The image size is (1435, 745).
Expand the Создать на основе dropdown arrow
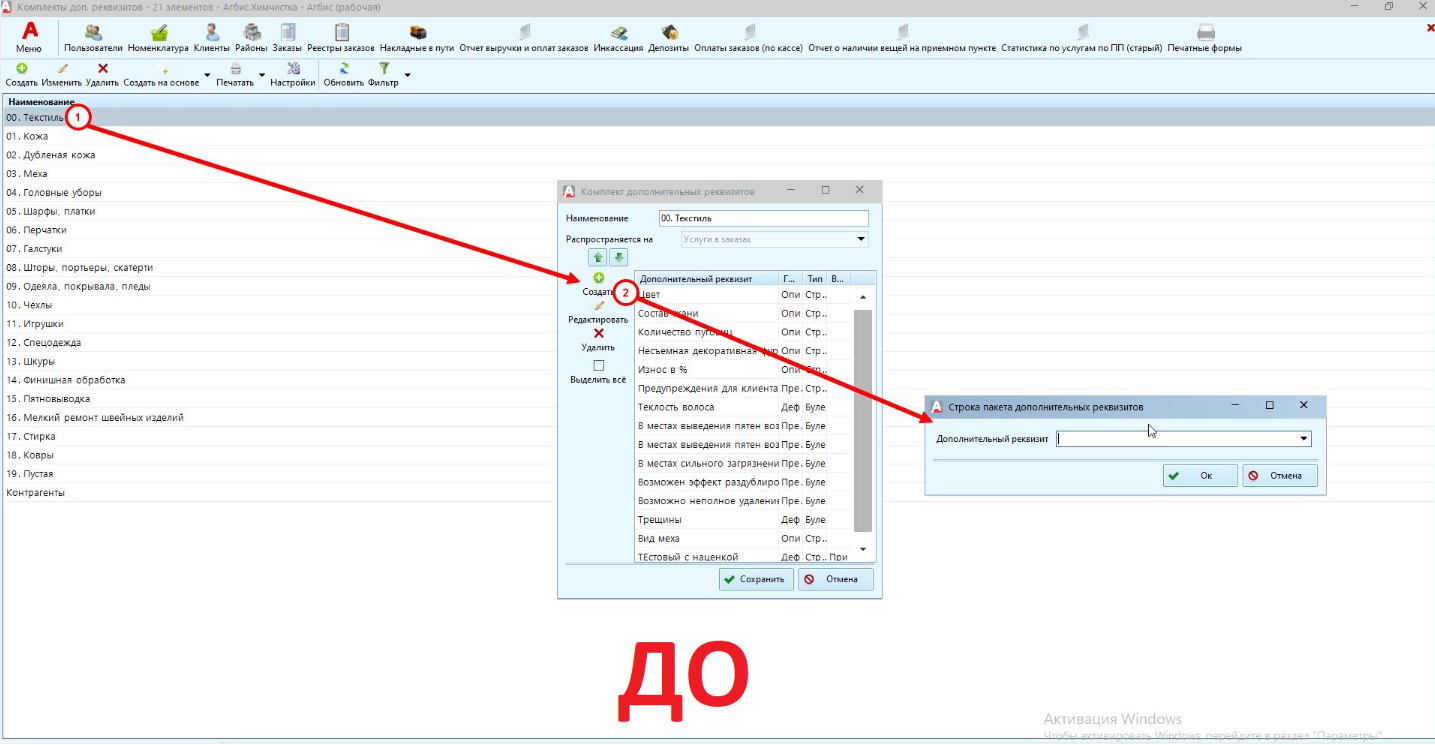[x=207, y=76]
